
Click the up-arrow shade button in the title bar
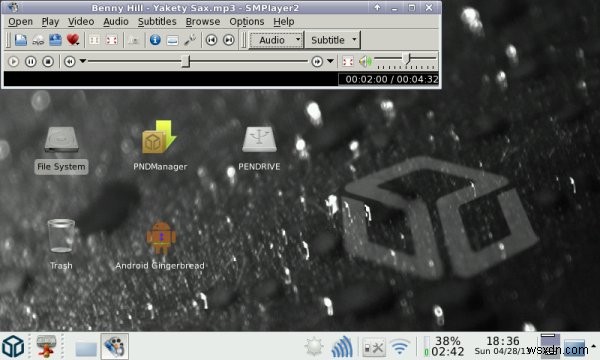pos(377,7)
